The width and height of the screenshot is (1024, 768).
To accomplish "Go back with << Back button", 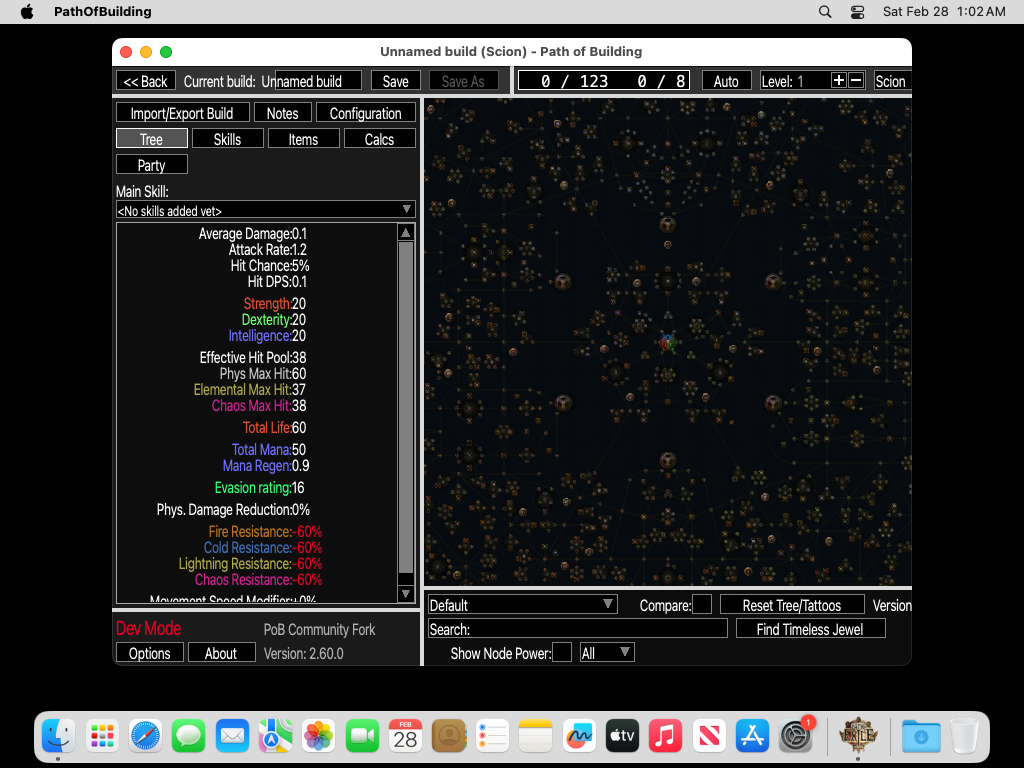I will [146, 81].
